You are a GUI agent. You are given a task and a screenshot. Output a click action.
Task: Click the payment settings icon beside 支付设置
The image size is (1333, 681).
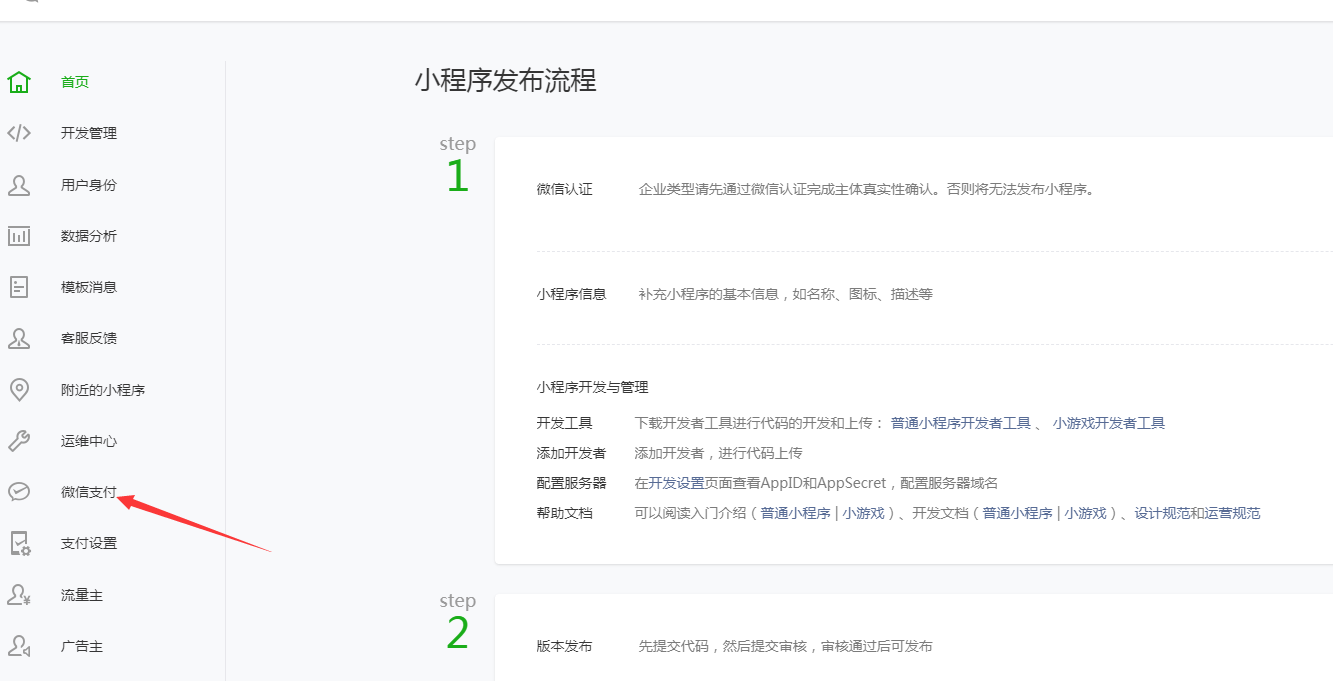click(19, 543)
